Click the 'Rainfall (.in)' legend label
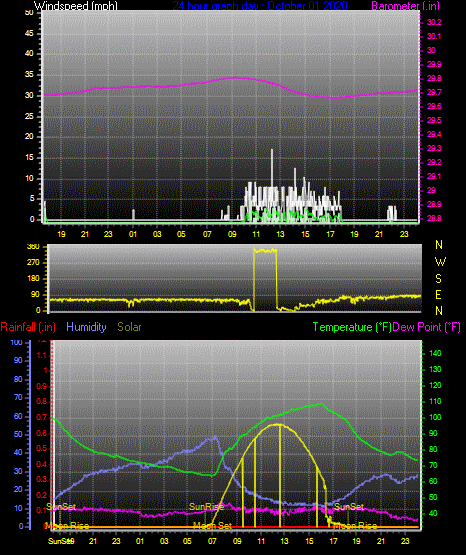Image resolution: width=466 pixels, height=555 pixels. [28, 327]
